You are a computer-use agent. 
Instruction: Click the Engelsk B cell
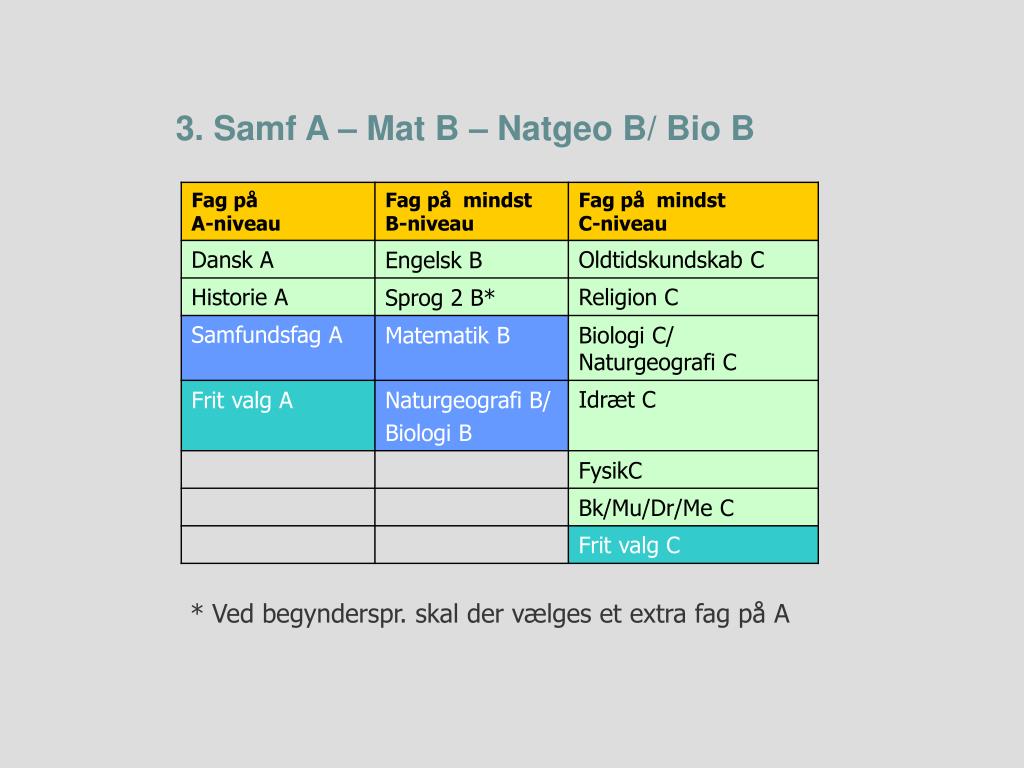(472, 260)
